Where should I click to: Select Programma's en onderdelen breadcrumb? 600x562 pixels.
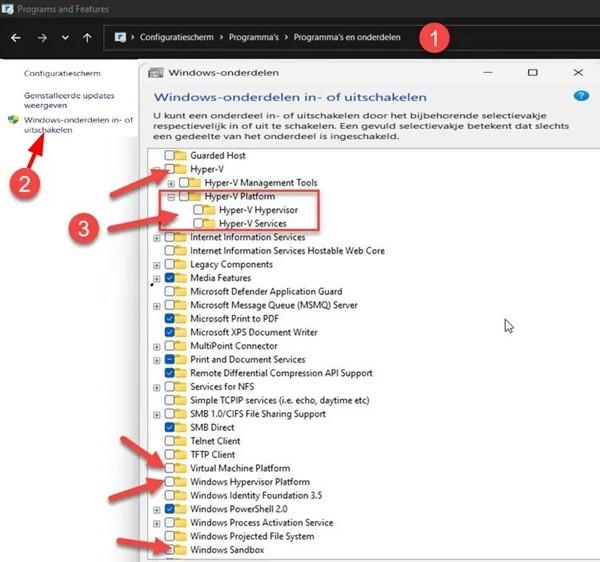pos(347,37)
